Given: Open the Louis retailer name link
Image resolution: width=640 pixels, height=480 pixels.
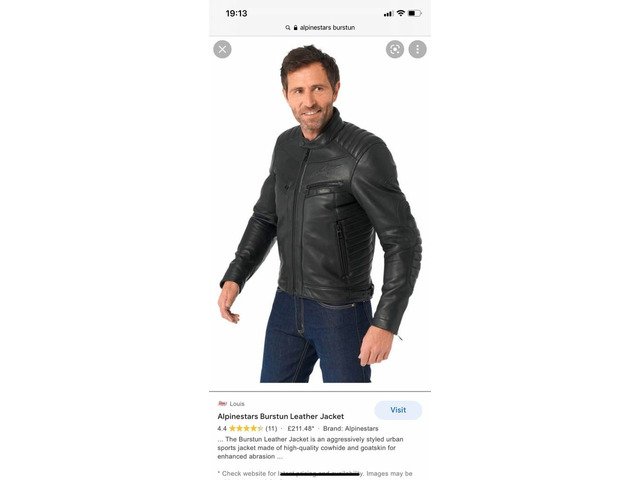Looking at the screenshot, I should point(237,404).
